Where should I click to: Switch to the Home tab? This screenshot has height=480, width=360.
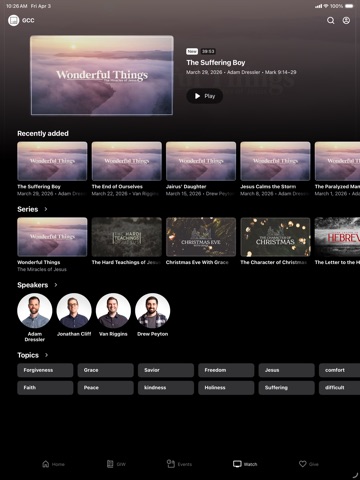coord(53,464)
